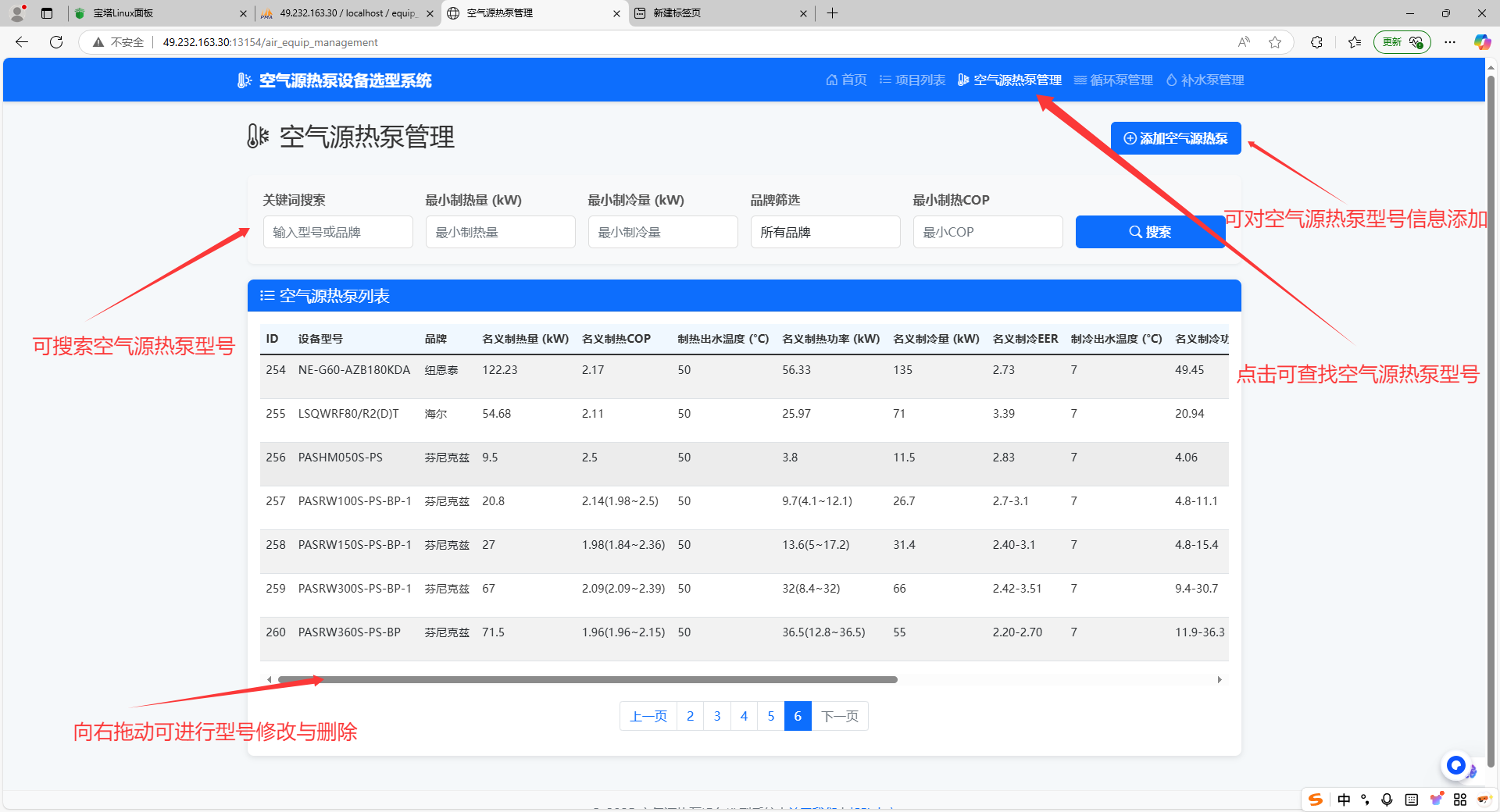Select current page 6 in pagination
This screenshot has height=812, width=1500.
798,716
